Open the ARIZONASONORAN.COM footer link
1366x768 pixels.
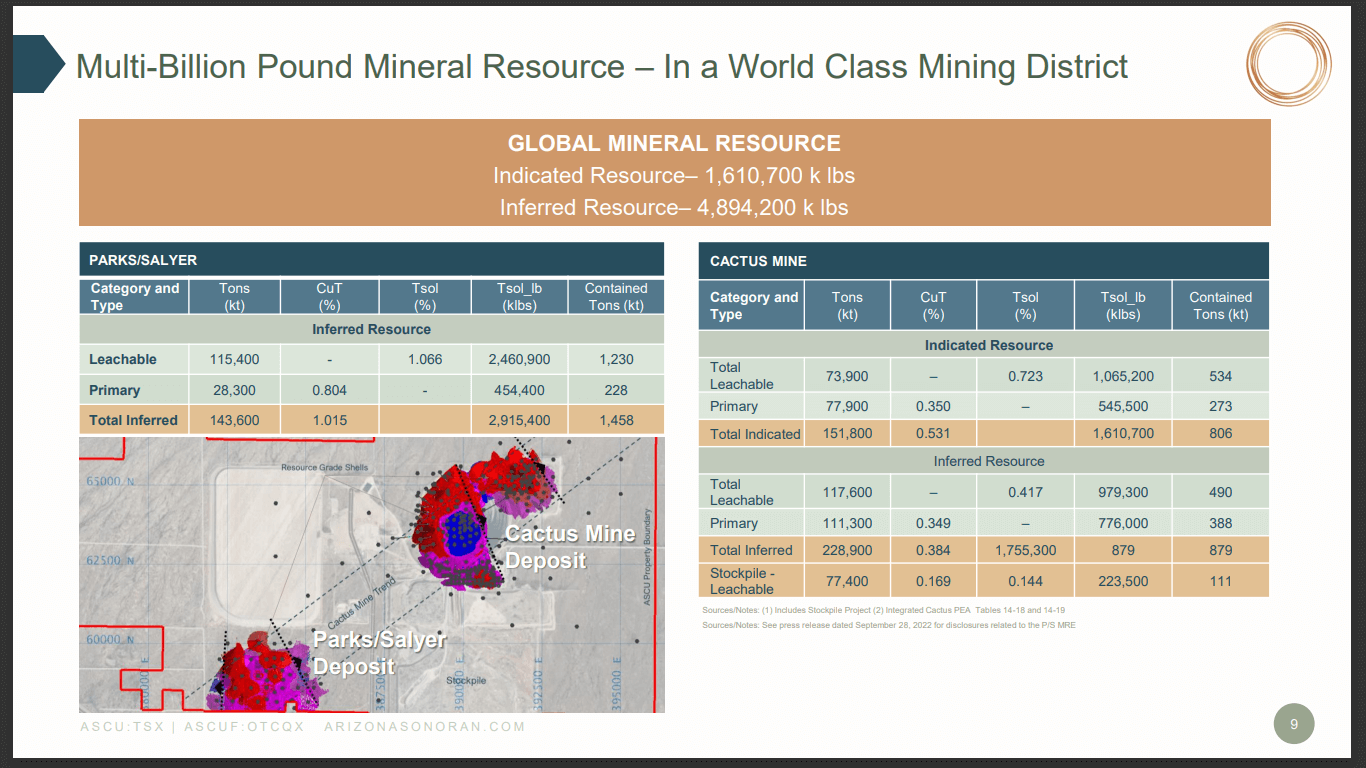425,726
